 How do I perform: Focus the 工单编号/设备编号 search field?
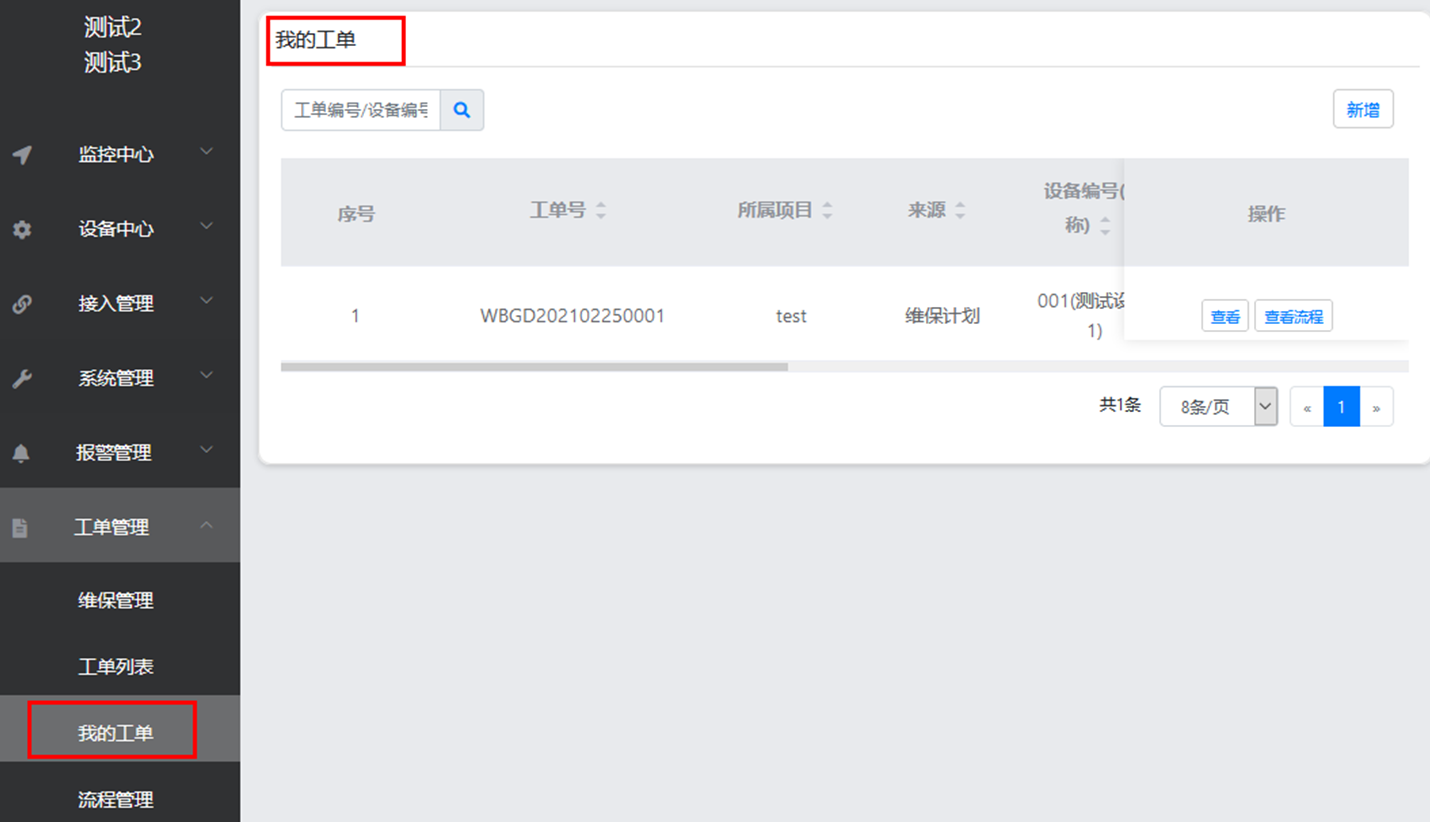pyautogui.click(x=361, y=110)
